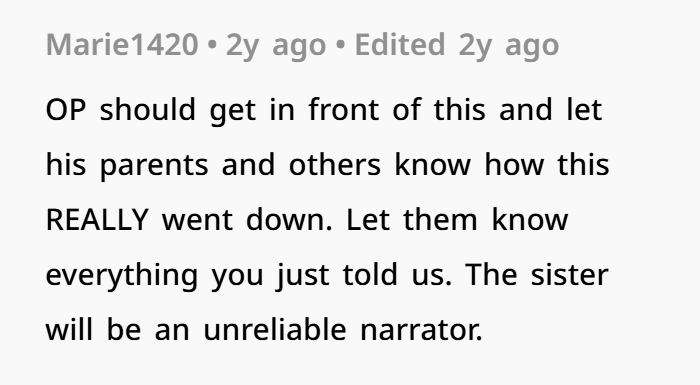The width and height of the screenshot is (700, 385).
Task: Click the word "told" in the fourth line
Action: 370,274
